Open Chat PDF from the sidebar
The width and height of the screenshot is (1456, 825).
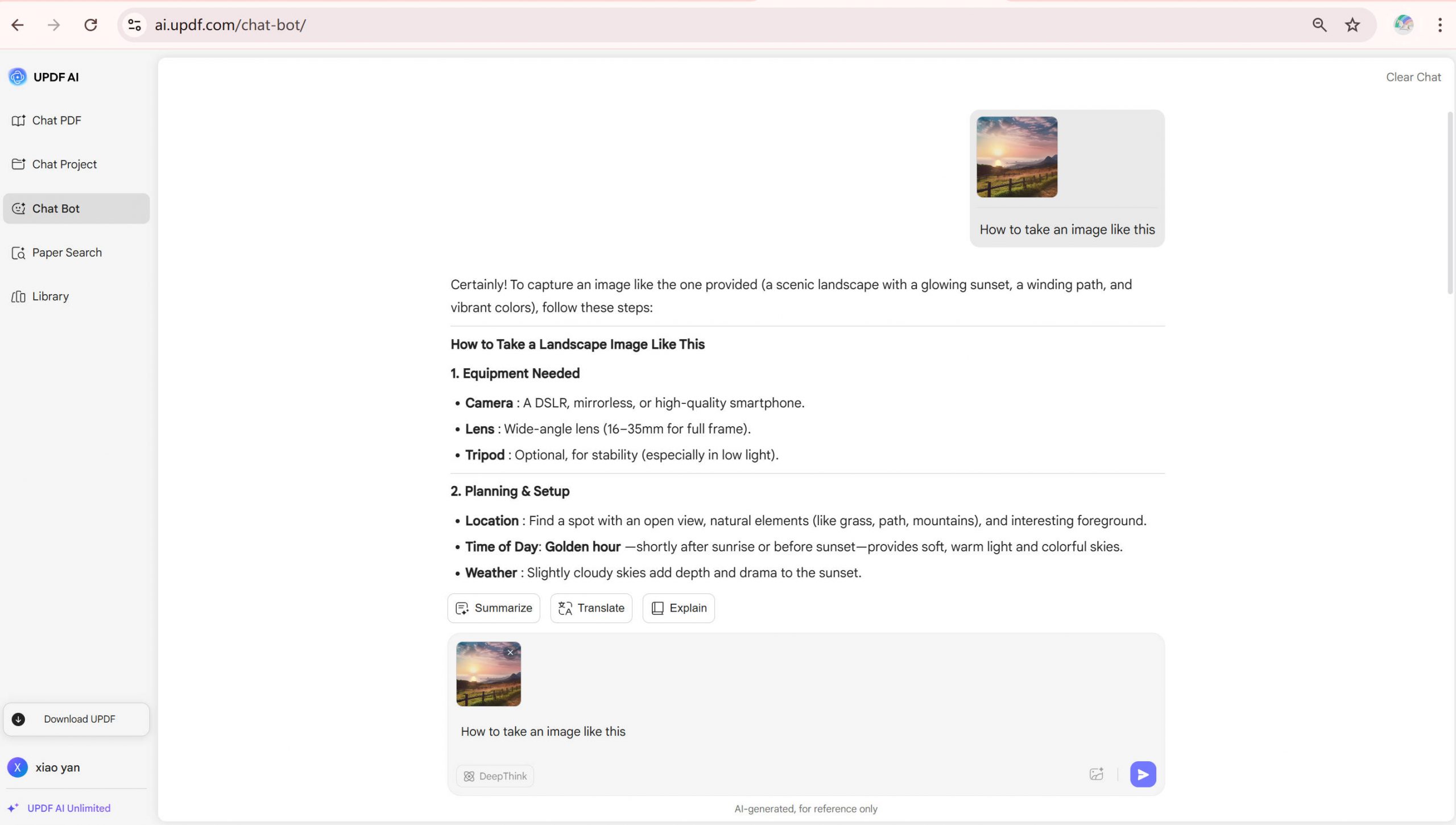[76, 121]
